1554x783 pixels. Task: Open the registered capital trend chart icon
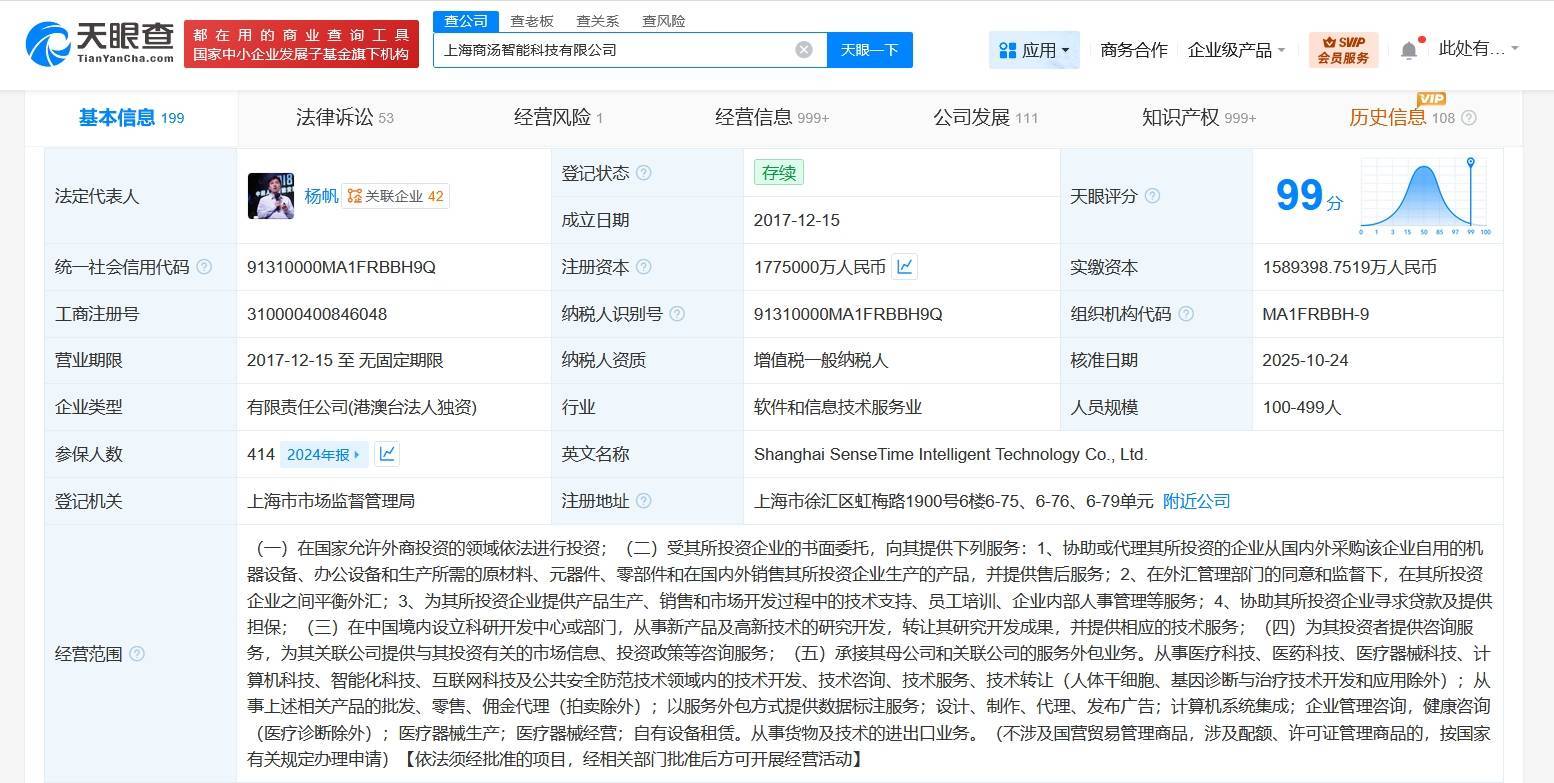pyautogui.click(x=904, y=267)
